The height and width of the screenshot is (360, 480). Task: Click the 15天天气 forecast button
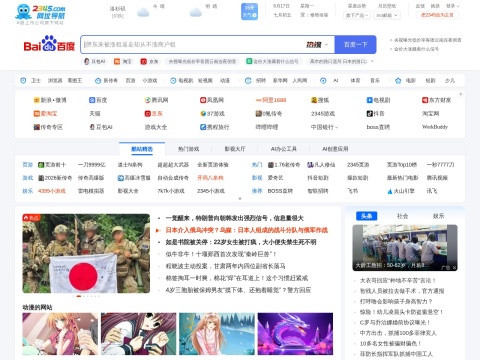249,11
